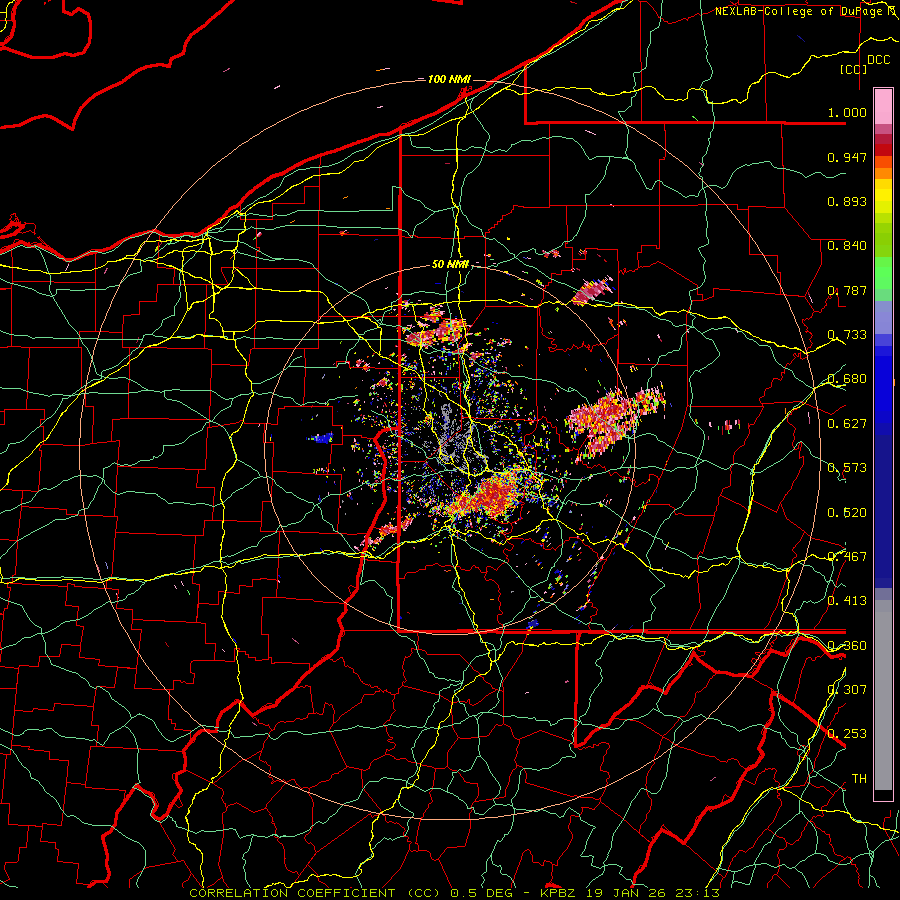The height and width of the screenshot is (900, 900).
Task: Select the 0.467 scale value
Action: [x=847, y=557]
